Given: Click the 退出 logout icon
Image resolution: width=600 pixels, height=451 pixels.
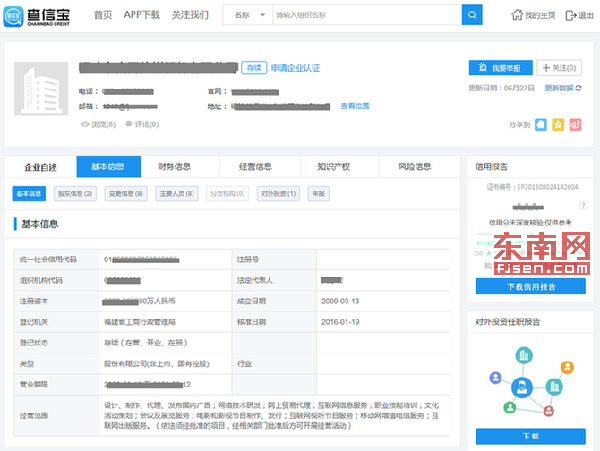Looking at the screenshot, I should coord(571,15).
